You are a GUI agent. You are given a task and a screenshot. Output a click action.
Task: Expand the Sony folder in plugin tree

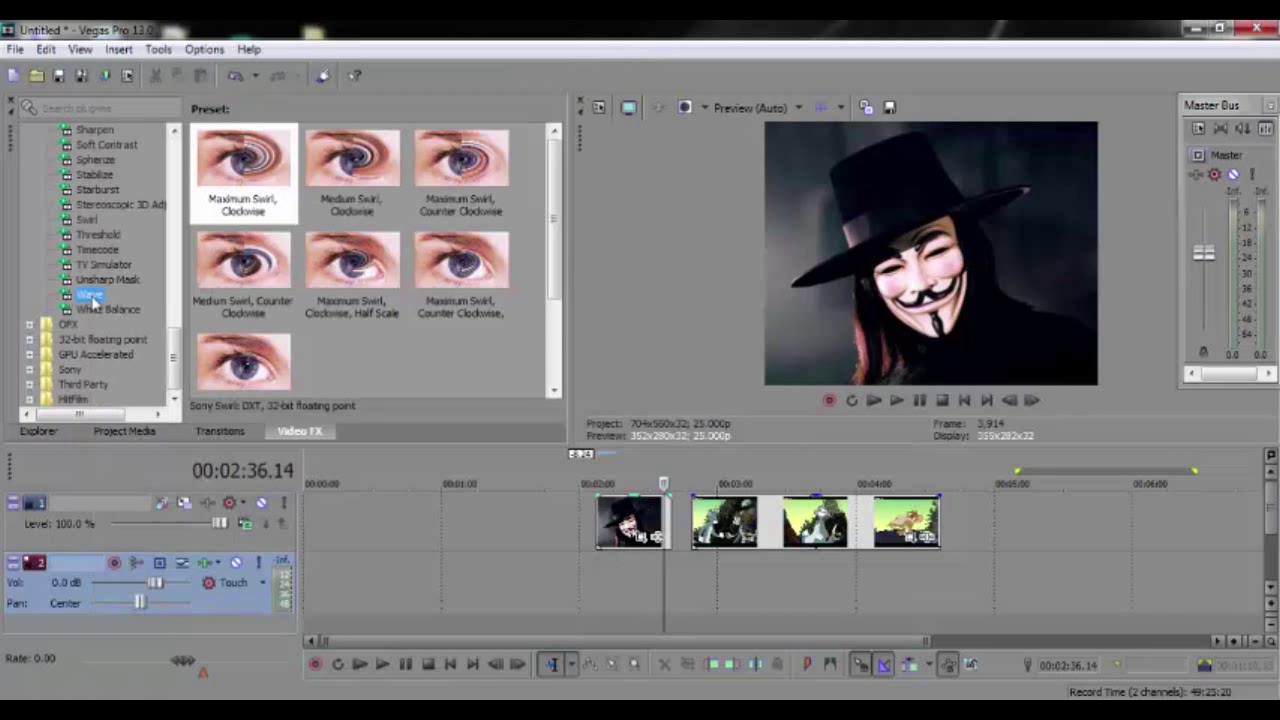pos(30,370)
